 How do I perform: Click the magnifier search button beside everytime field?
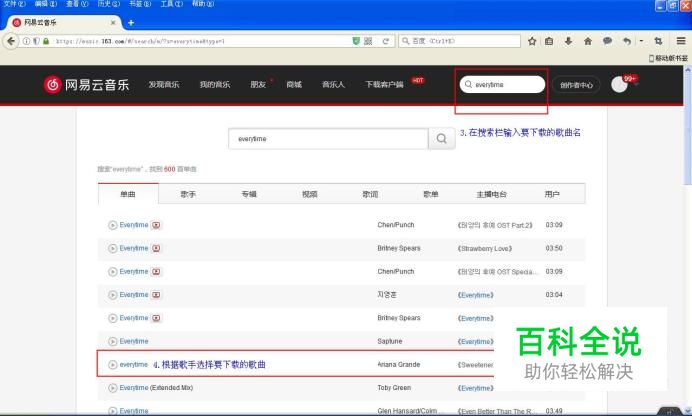click(x=441, y=139)
